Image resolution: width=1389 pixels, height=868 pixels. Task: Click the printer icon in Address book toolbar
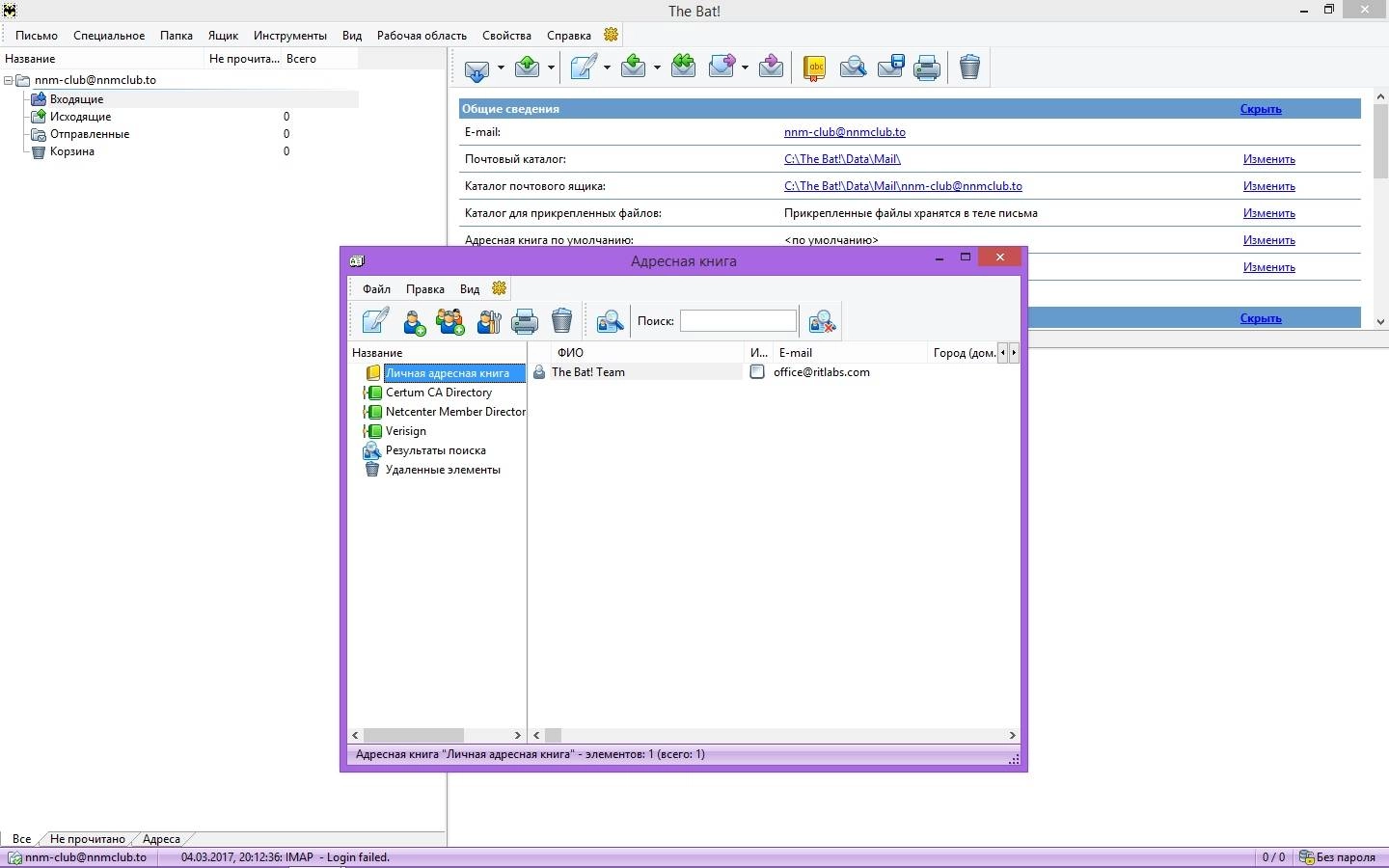click(525, 321)
